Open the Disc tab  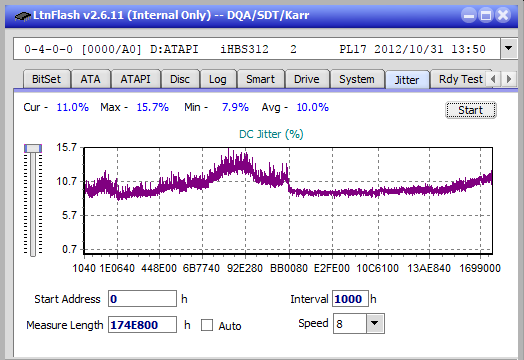180,79
